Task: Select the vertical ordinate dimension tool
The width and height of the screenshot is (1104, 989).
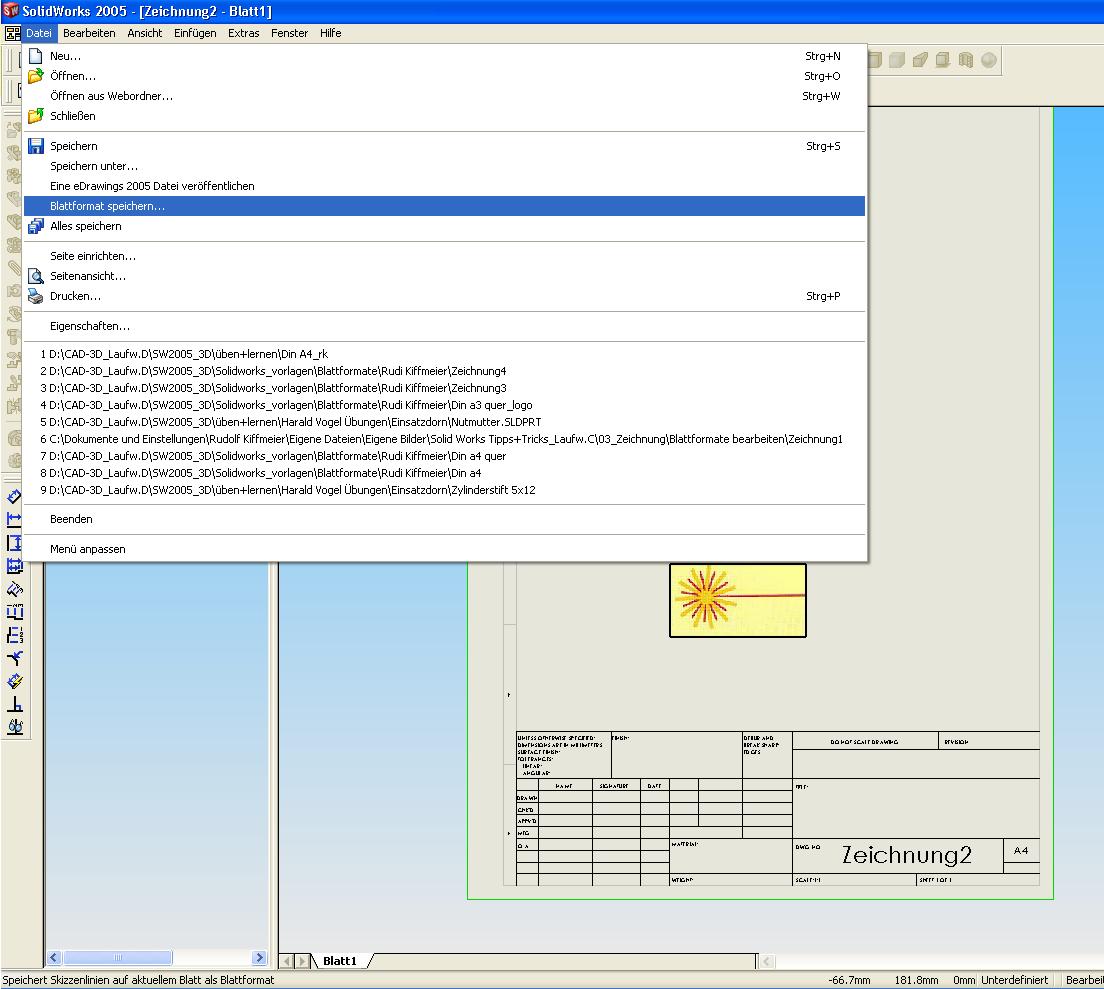Action: point(14,635)
